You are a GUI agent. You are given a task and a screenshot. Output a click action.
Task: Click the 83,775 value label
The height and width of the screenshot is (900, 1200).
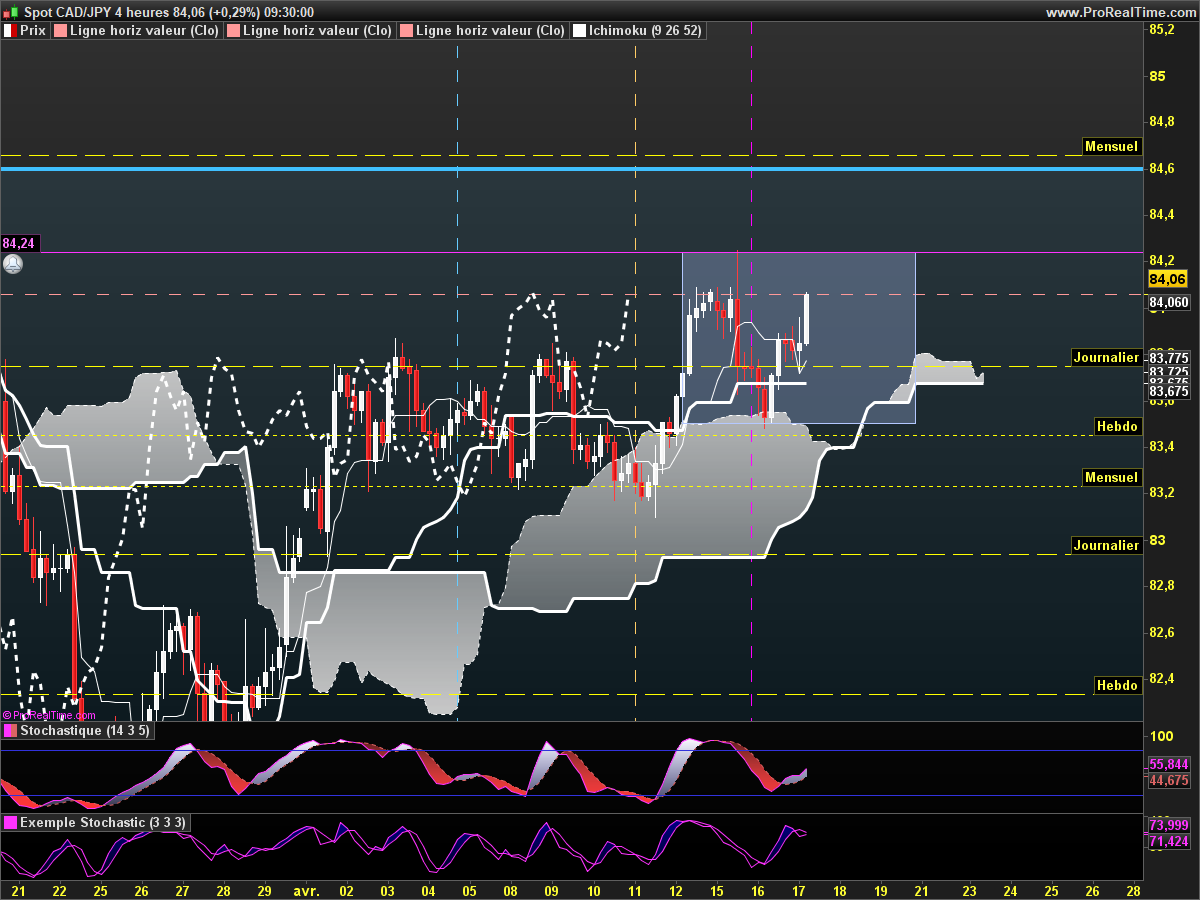[1169, 357]
